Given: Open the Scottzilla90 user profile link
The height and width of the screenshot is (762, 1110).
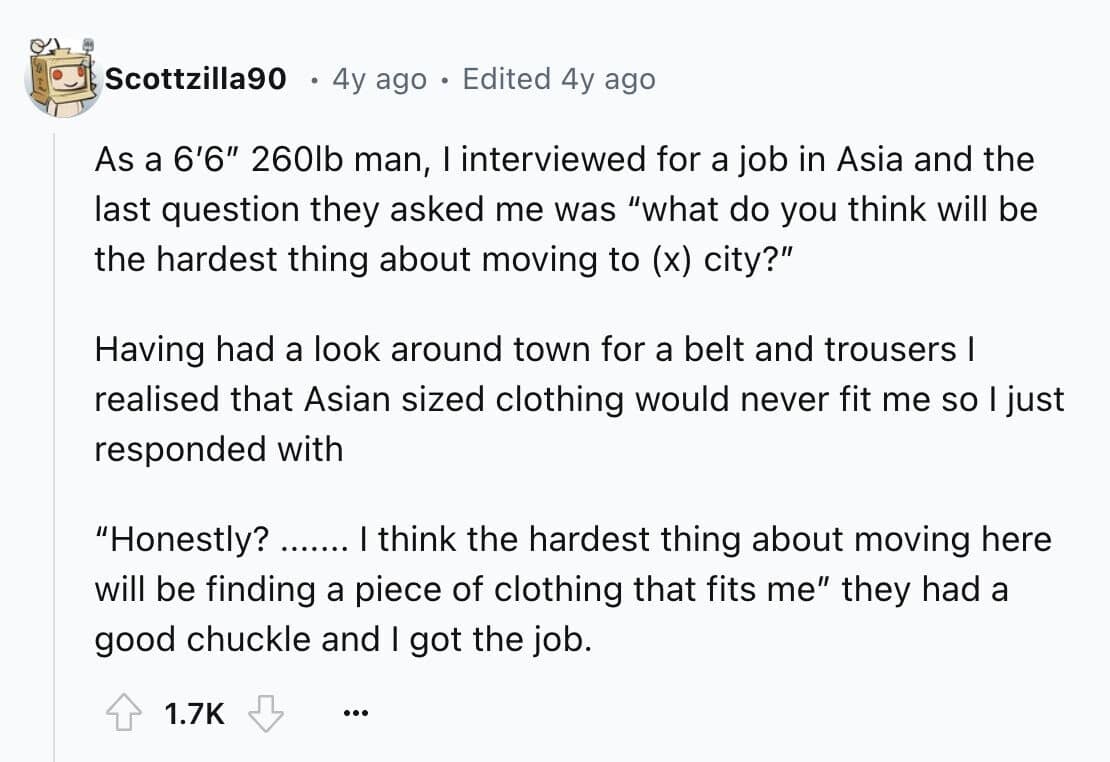Looking at the screenshot, I should click(196, 78).
